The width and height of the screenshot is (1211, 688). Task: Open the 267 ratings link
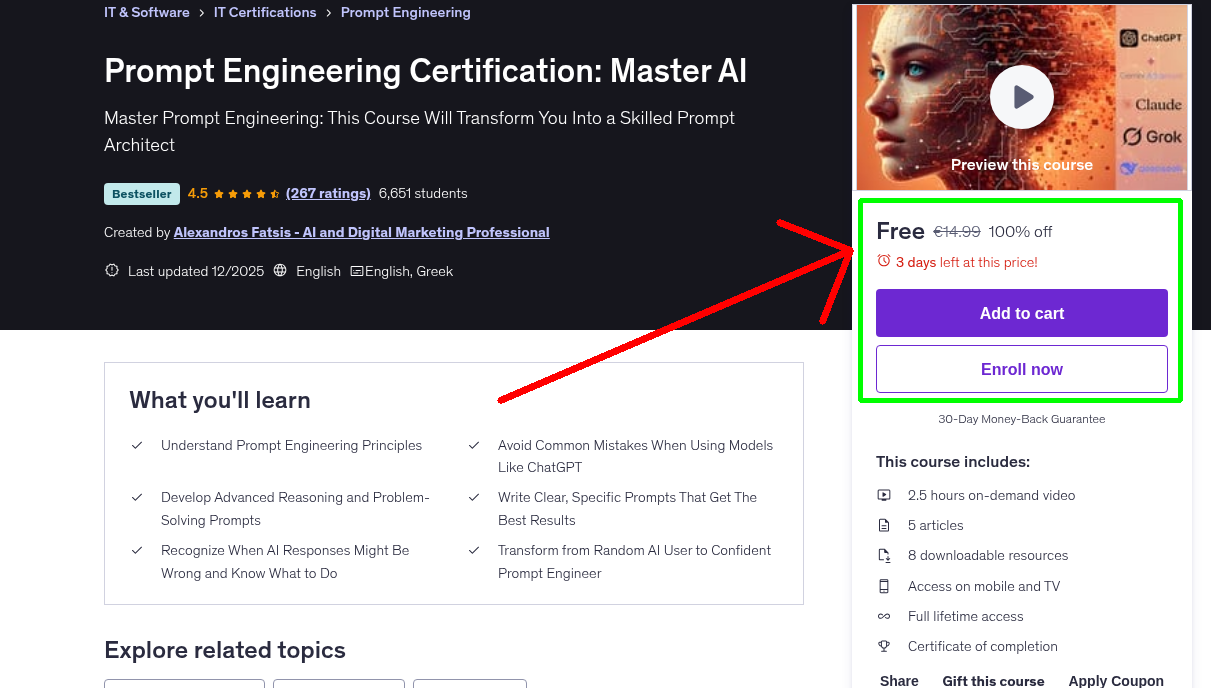(328, 193)
